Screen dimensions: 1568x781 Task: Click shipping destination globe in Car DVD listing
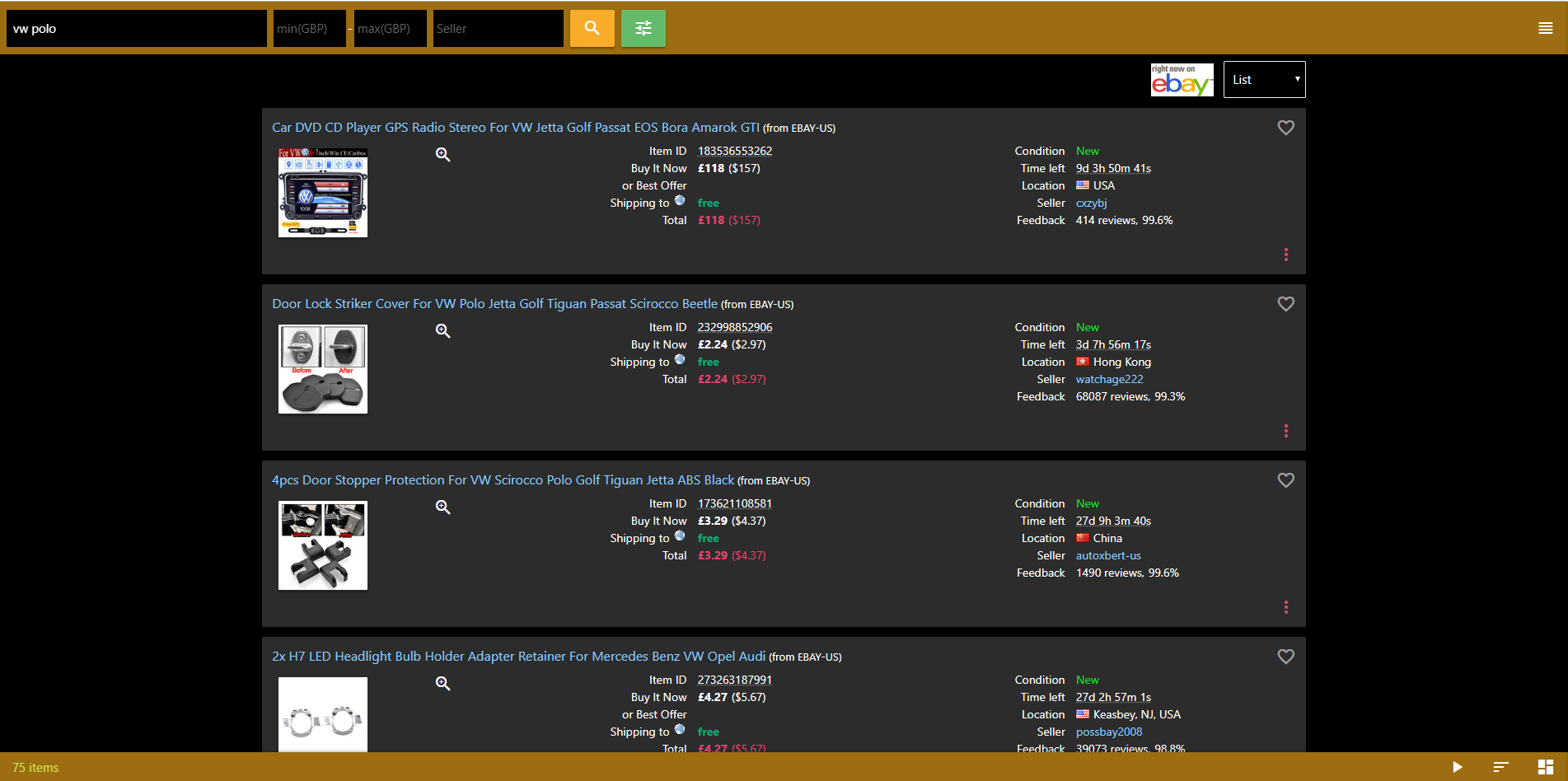680,200
